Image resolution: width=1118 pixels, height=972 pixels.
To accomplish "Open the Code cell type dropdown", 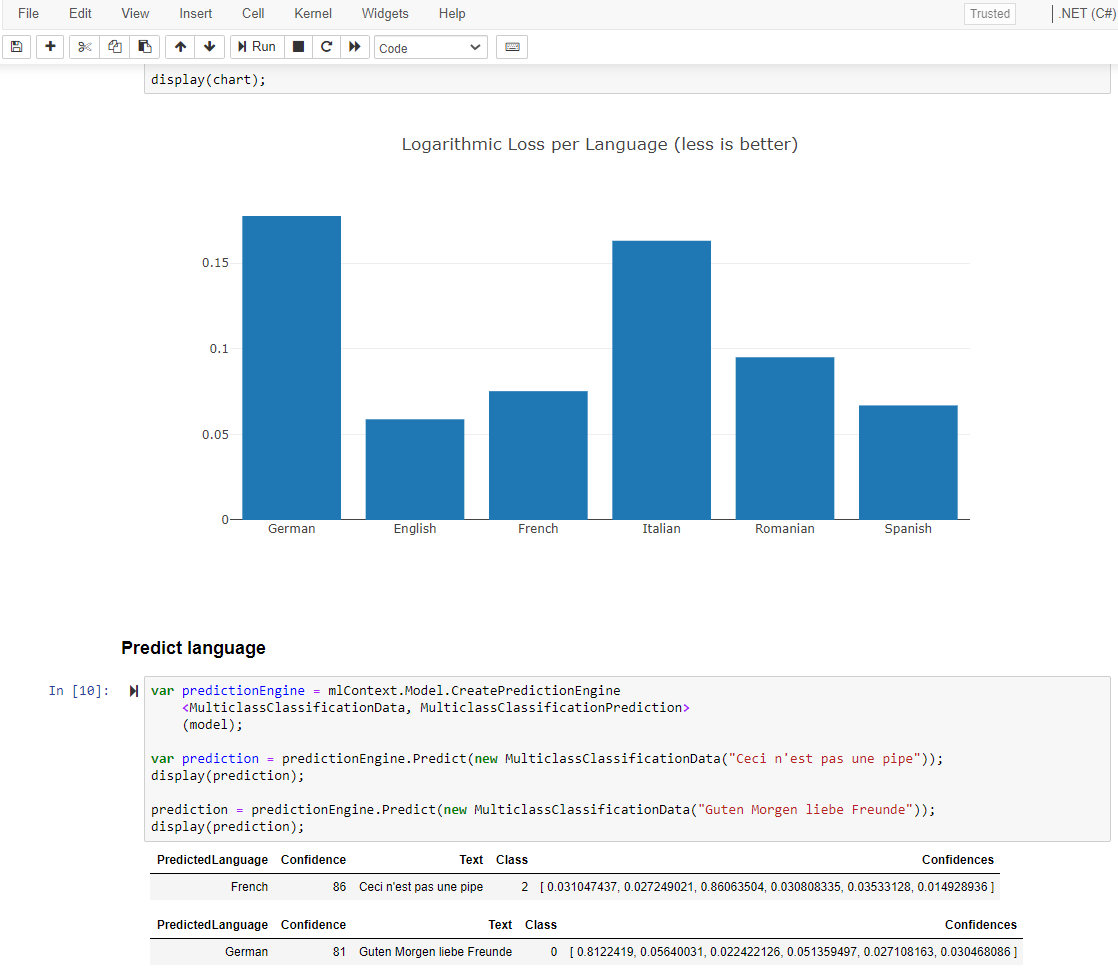I will tap(430, 48).
